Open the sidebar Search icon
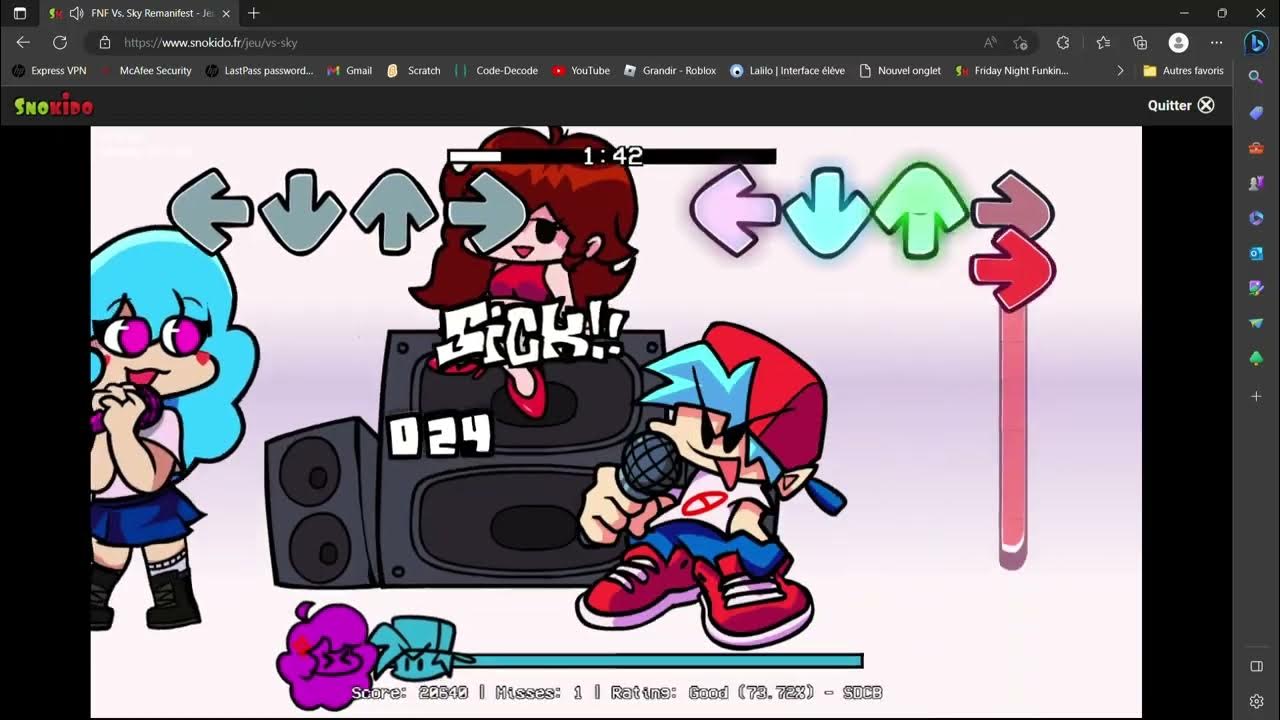1280x720 pixels. click(1256, 77)
